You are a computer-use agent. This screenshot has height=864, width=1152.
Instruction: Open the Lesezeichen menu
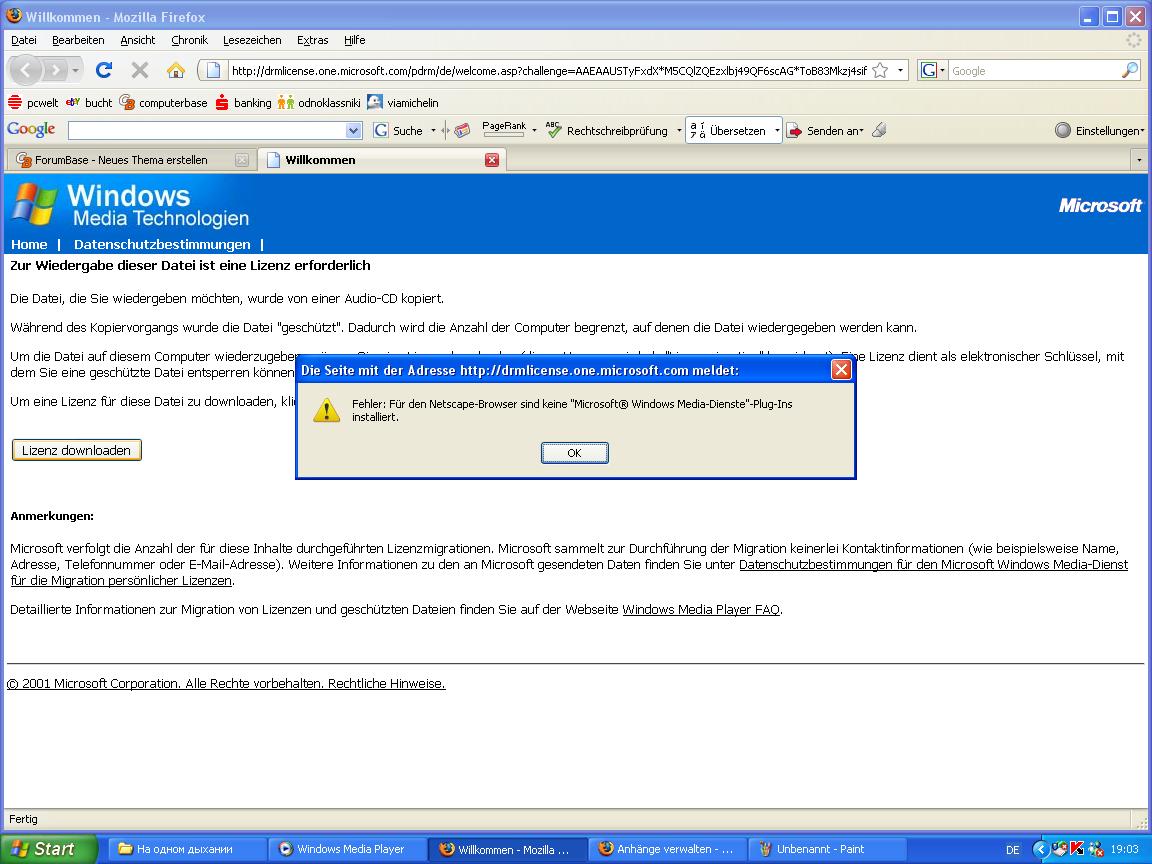(252, 40)
